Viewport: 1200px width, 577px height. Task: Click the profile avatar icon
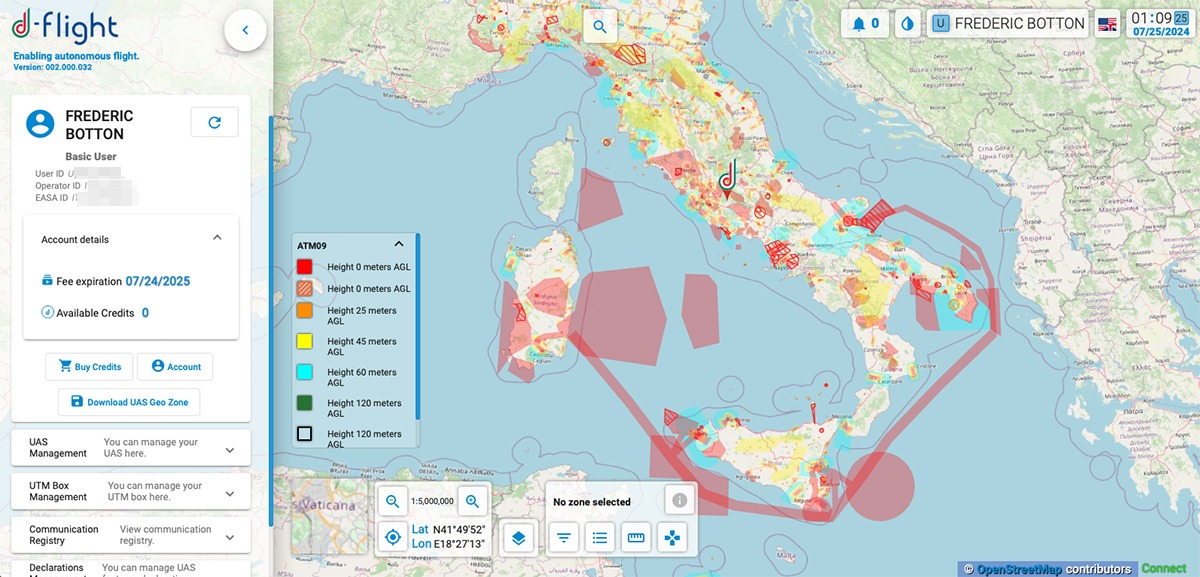point(40,124)
